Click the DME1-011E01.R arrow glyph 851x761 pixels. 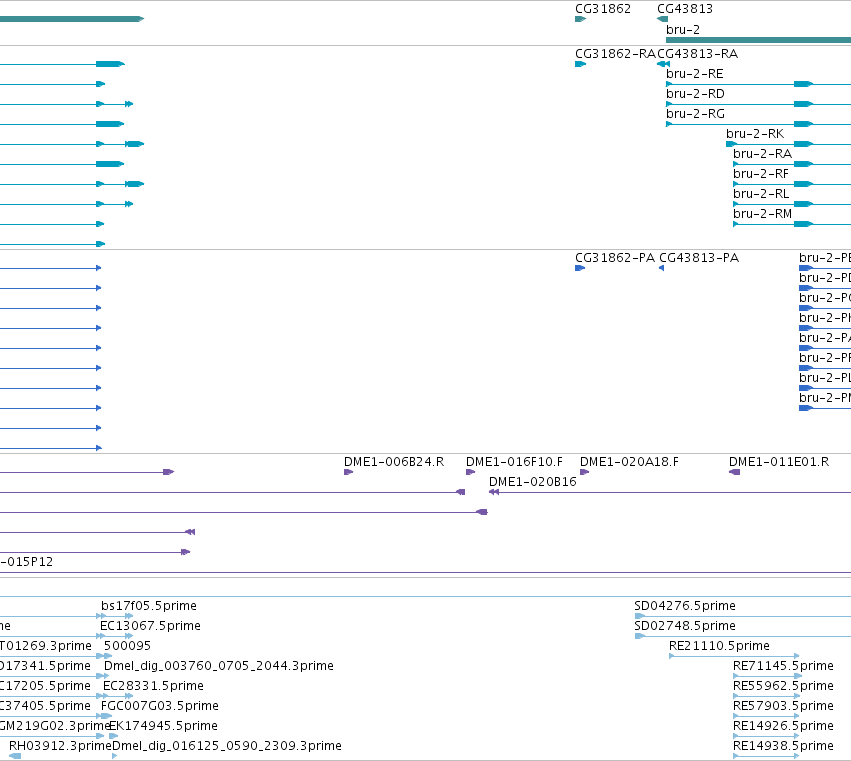point(734,472)
